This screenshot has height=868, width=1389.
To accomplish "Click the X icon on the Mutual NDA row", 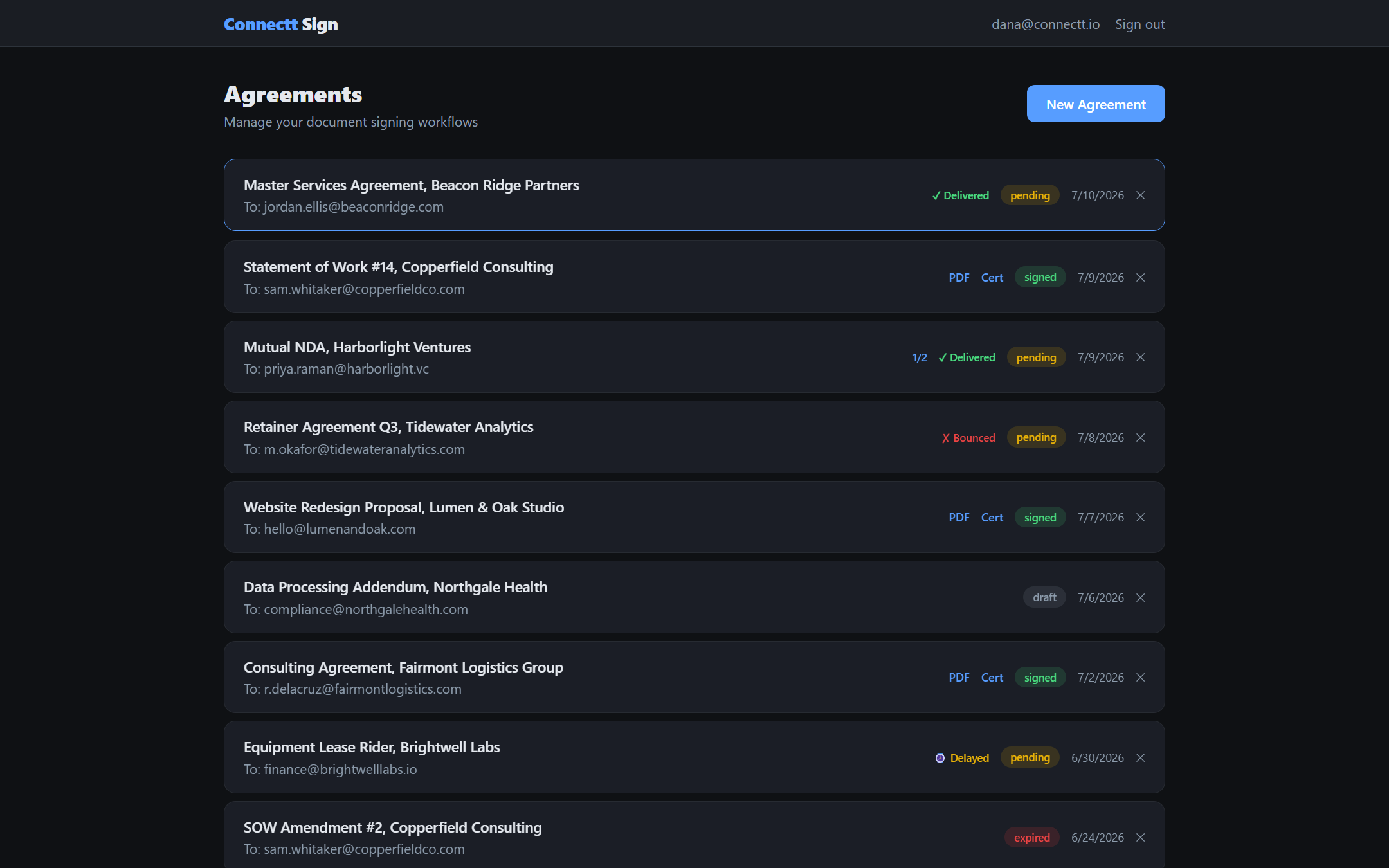I will tap(1140, 357).
